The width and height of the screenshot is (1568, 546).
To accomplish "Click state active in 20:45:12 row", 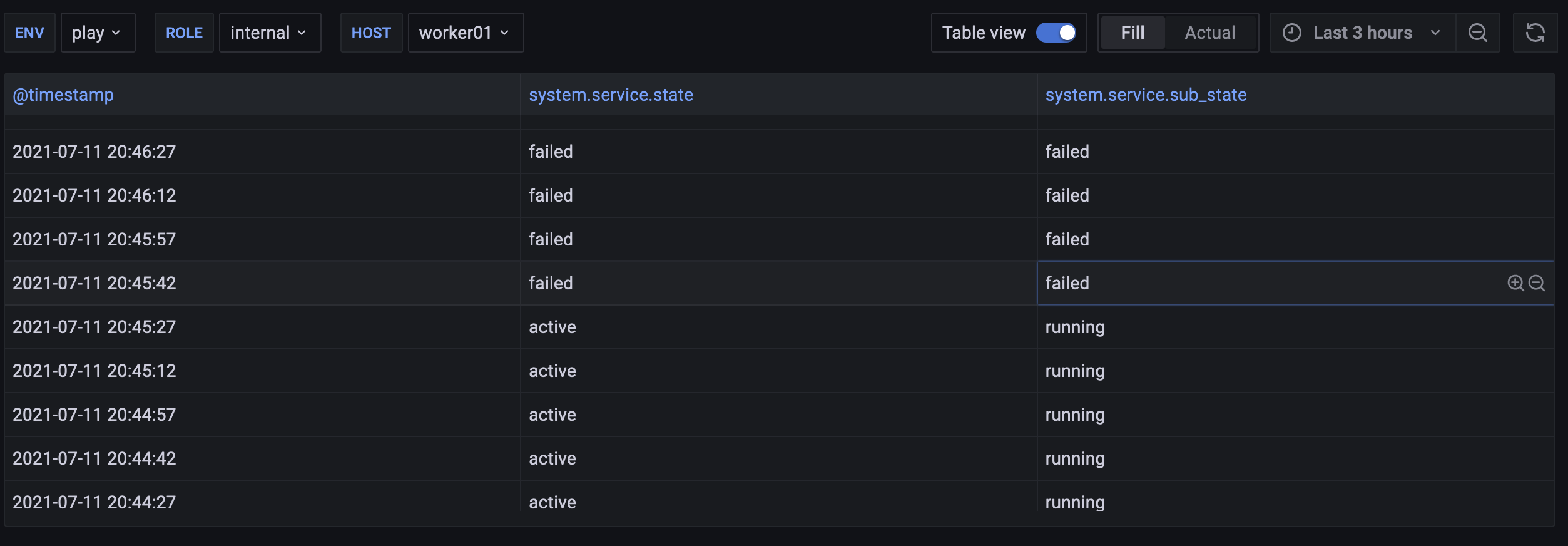I will [x=778, y=371].
